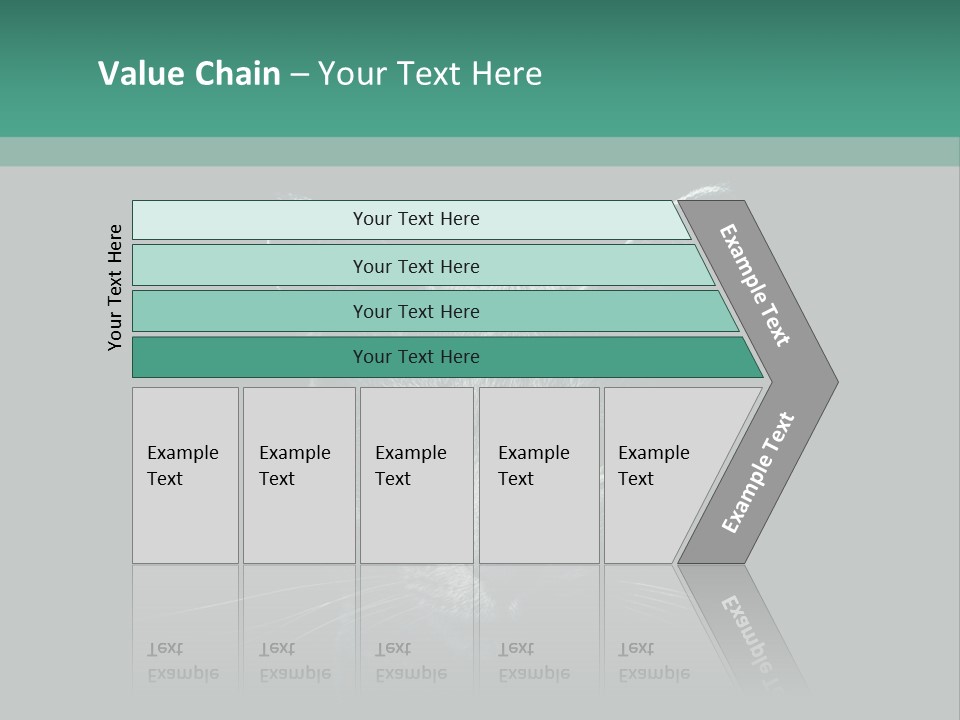Select the topmost lightest "Your Text Here" bar

click(415, 219)
